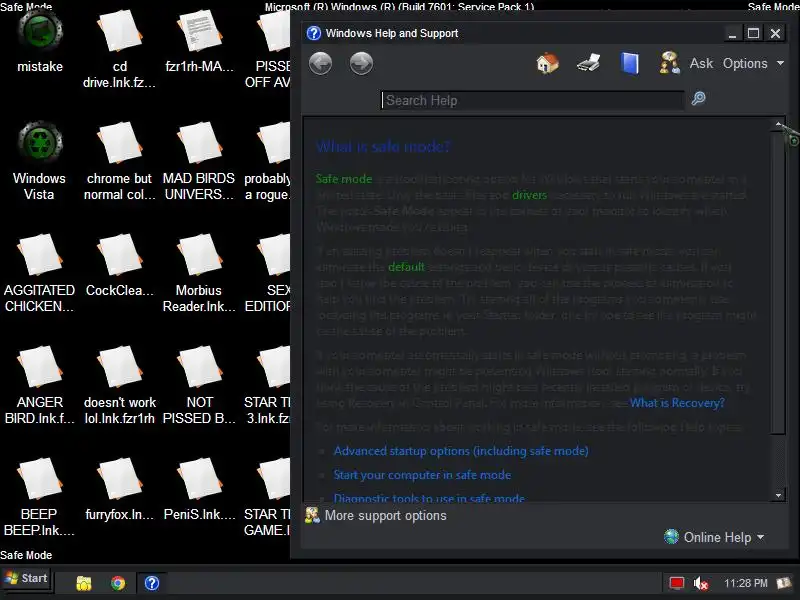Select the BEEP BEEP.lnk file
This screenshot has width=800, height=600.
pos(39,497)
